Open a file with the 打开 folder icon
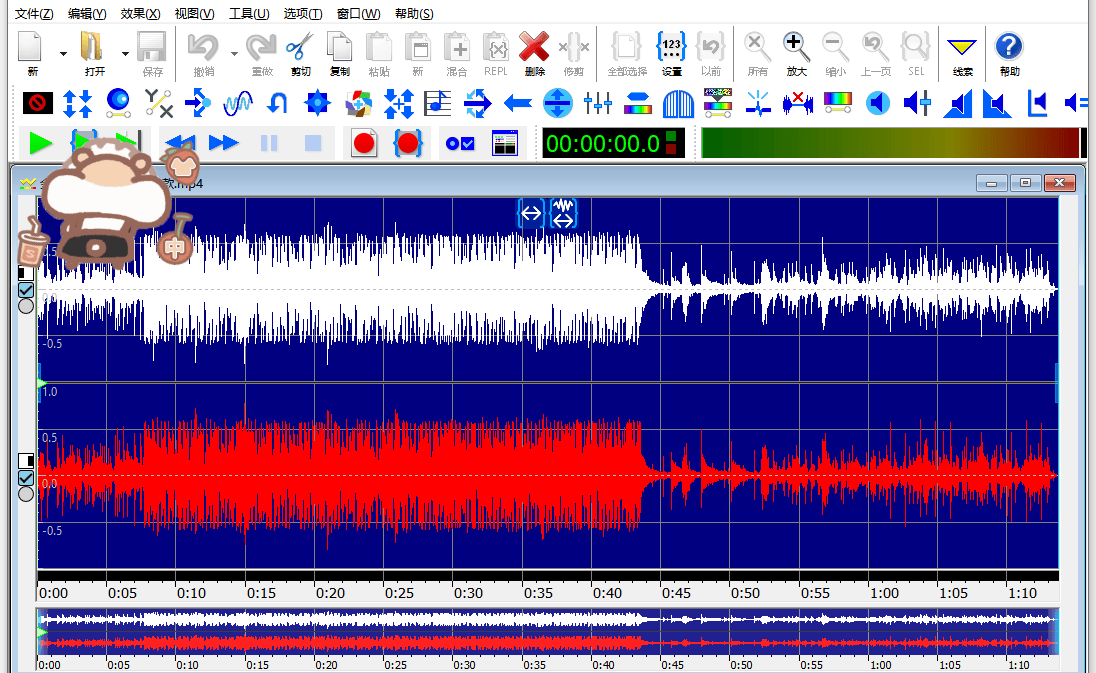This screenshot has width=1096, height=673. (x=94, y=53)
